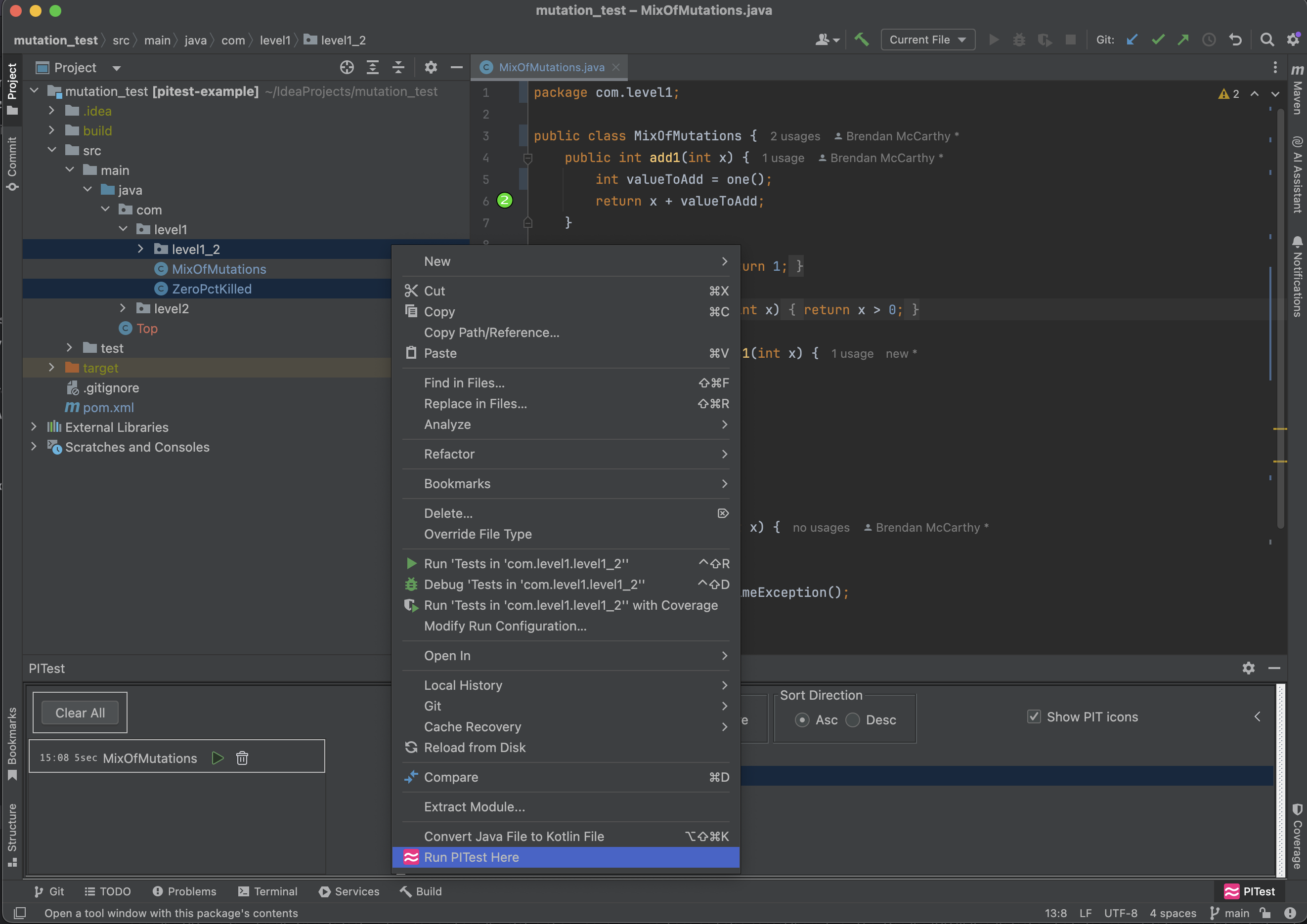Click the editor vertical scrollbar
1307x924 pixels.
(x=1280, y=319)
